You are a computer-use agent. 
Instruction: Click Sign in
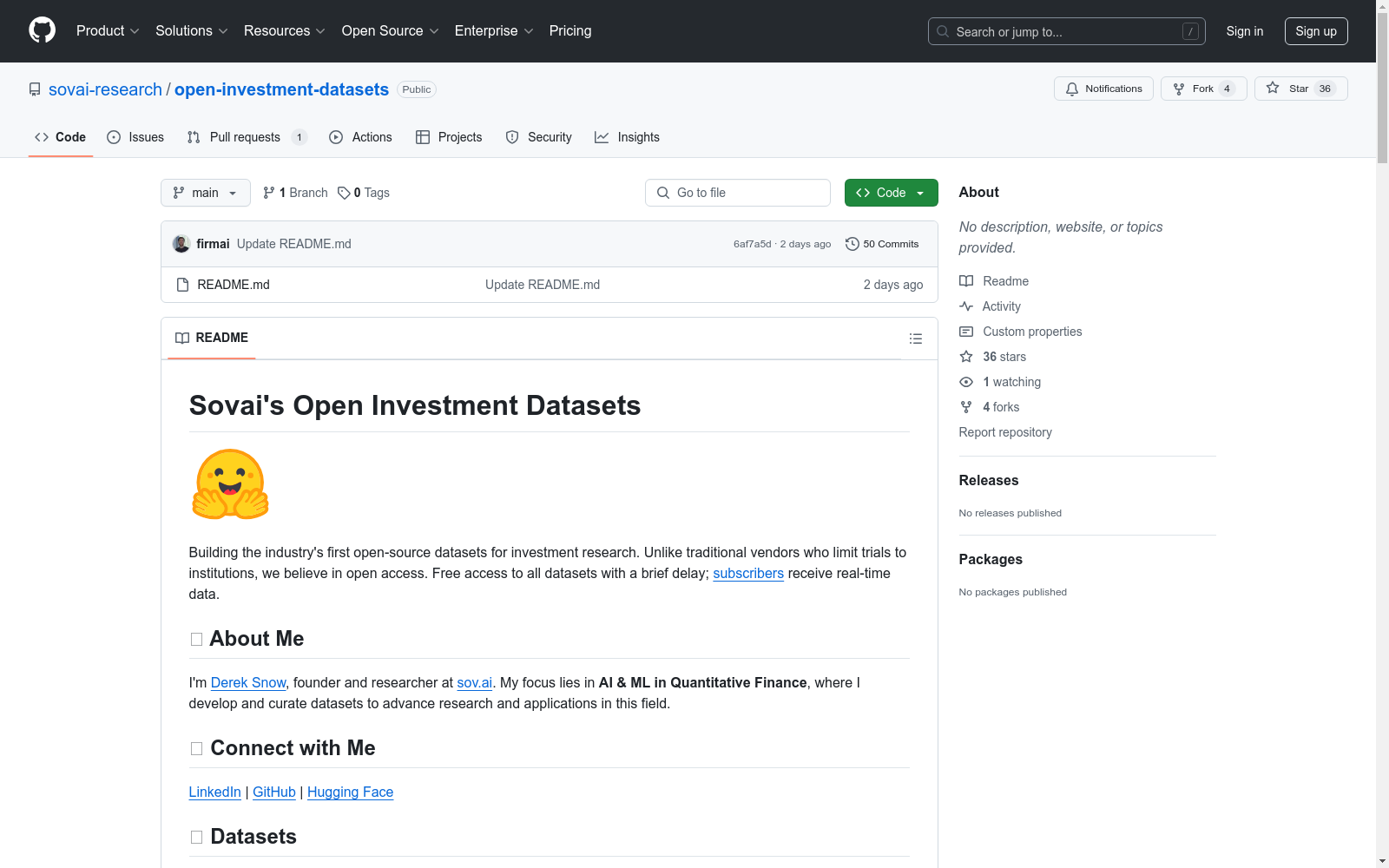pos(1244,31)
